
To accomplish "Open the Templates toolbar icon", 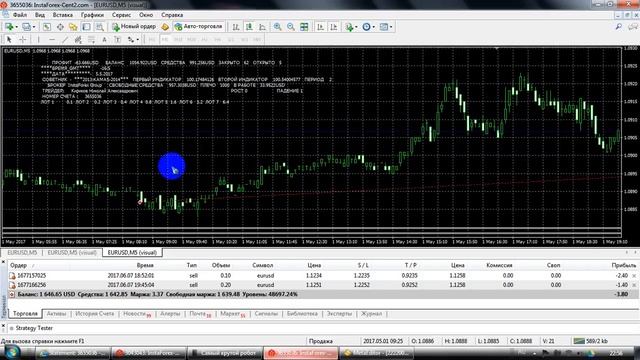I will pyautogui.click(x=384, y=27).
